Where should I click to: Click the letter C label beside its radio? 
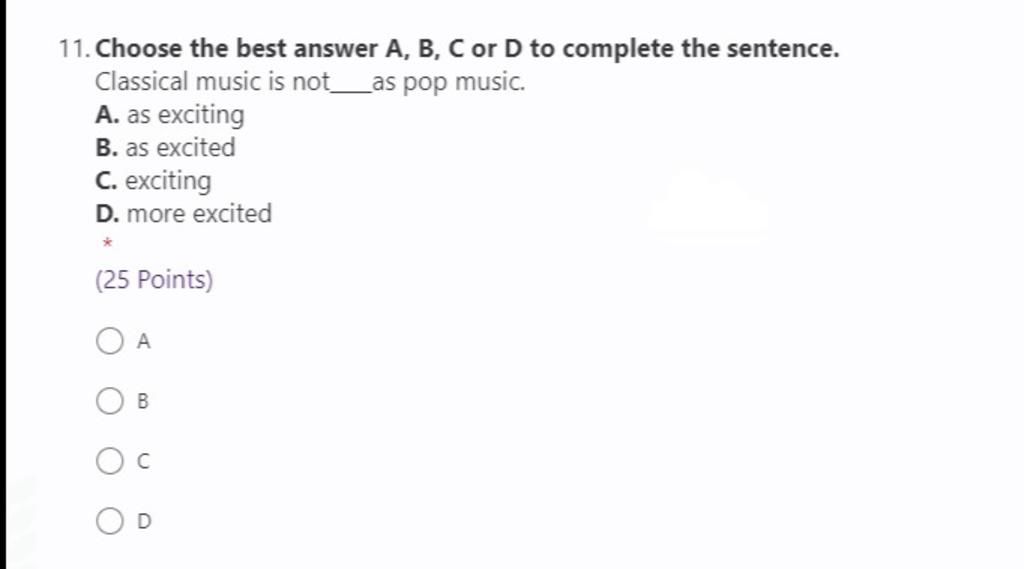[143, 461]
